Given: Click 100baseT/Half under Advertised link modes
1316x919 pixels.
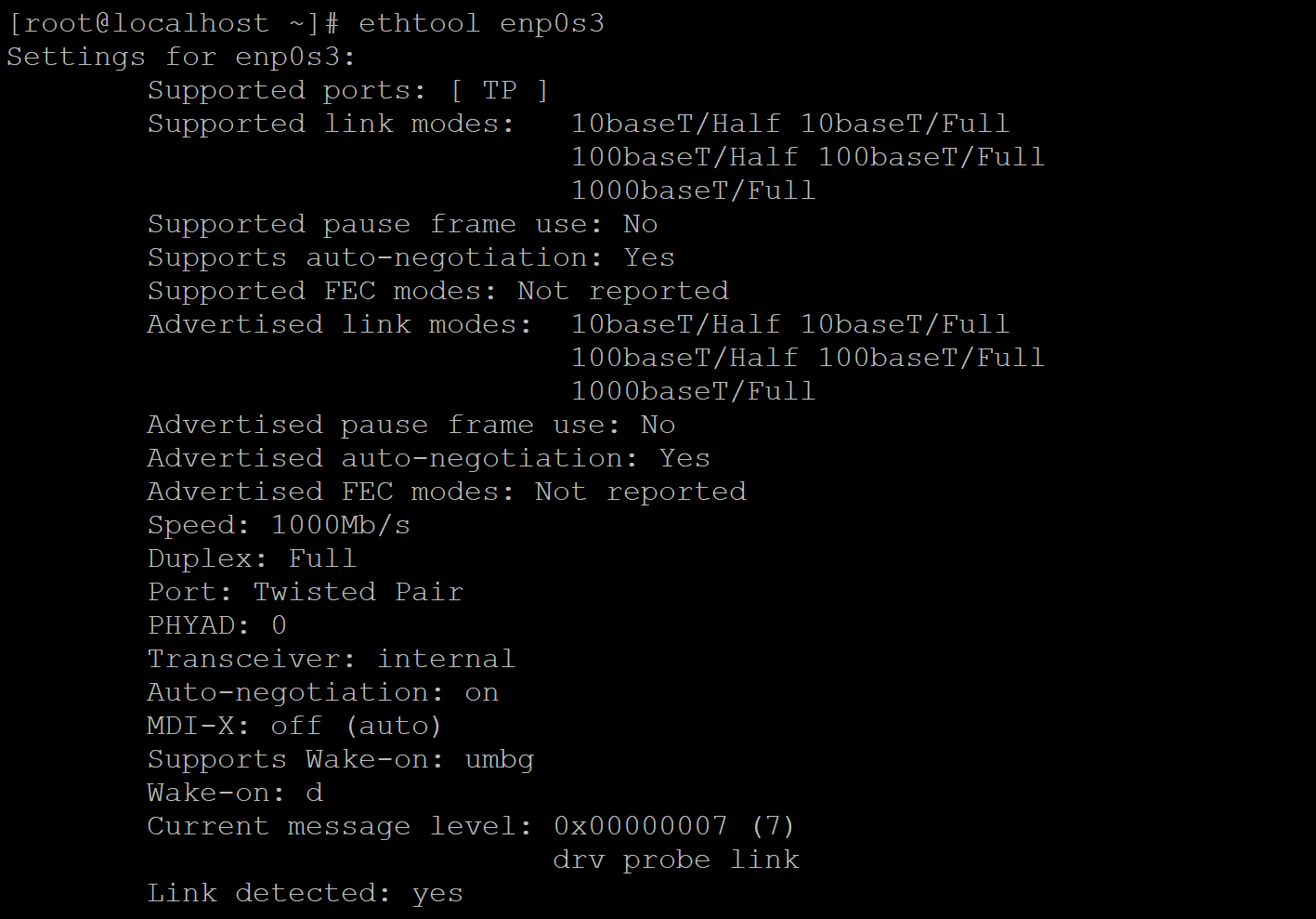Looking at the screenshot, I should pyautogui.click(x=684, y=358).
